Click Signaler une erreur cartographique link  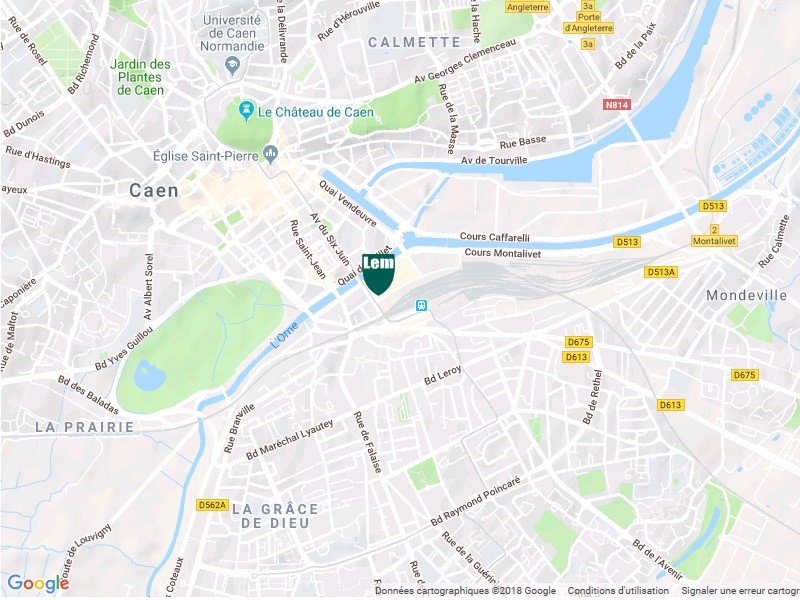coord(740,590)
